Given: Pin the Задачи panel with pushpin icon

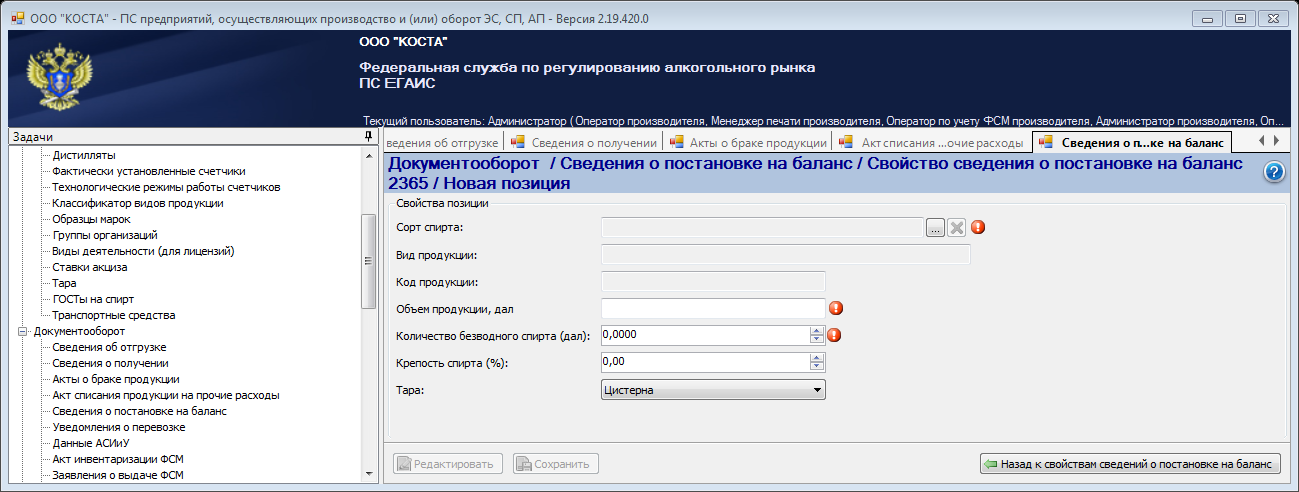Looking at the screenshot, I should pos(368,136).
